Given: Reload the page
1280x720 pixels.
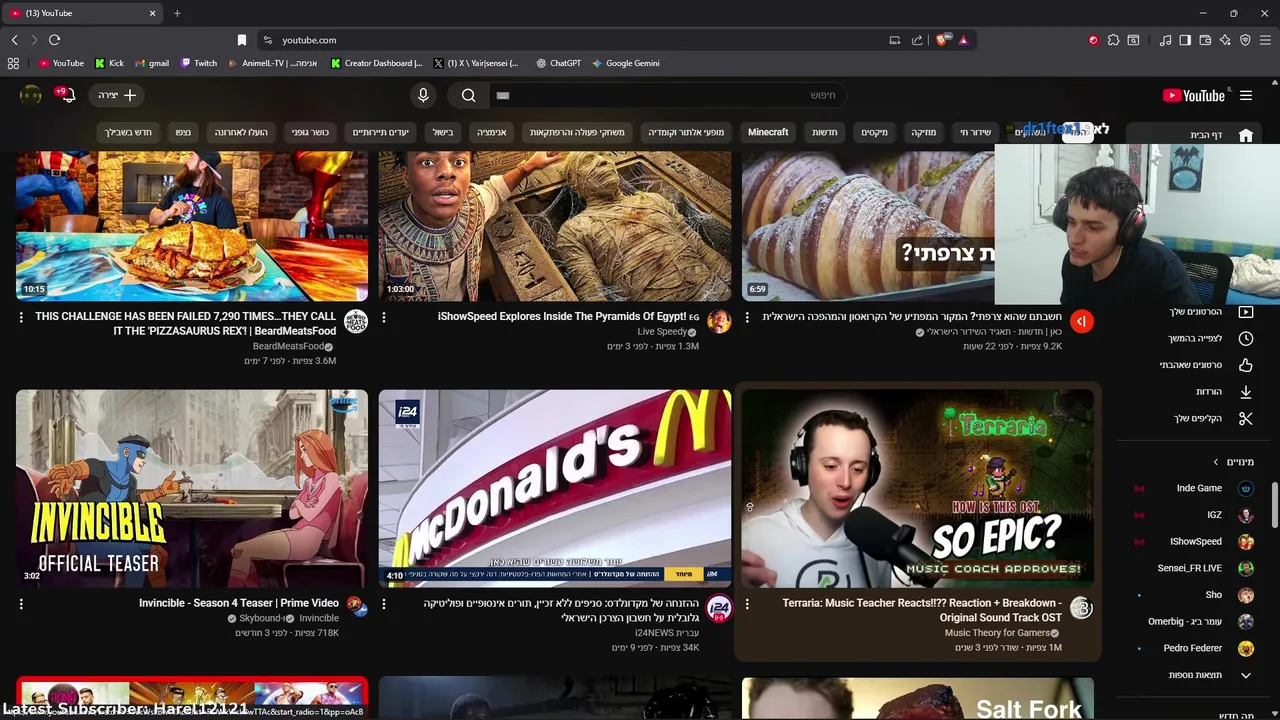Looking at the screenshot, I should tap(54, 40).
